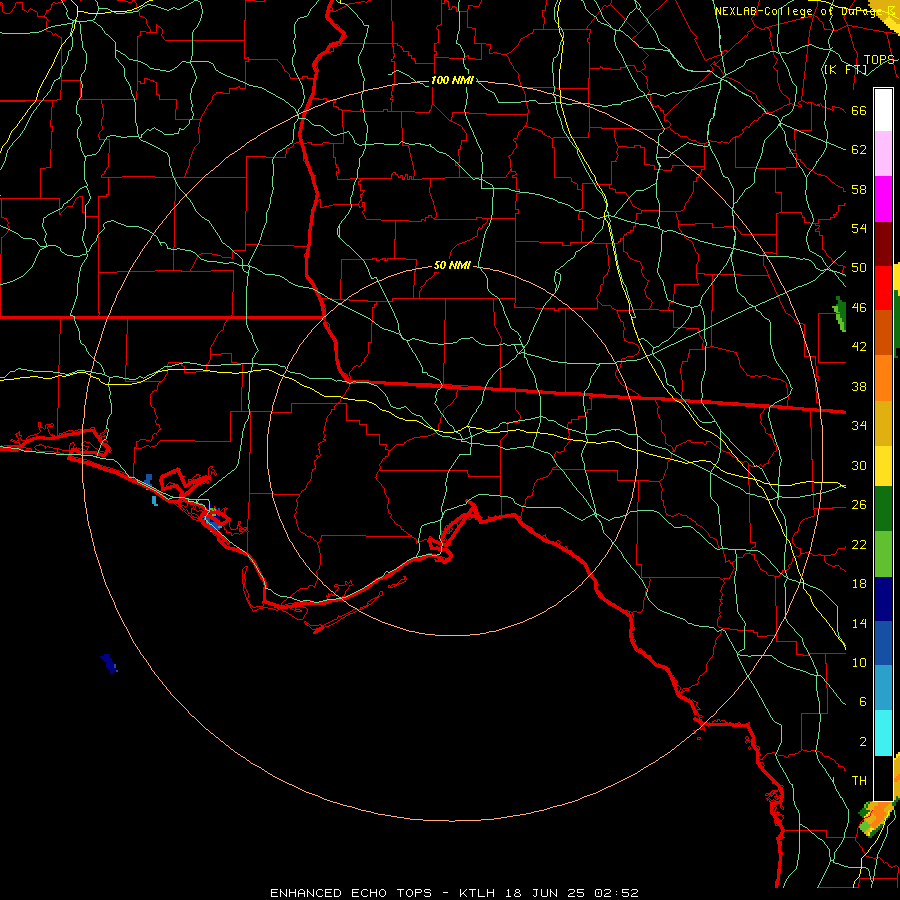Click the orange 38 kft legend swatch
Screen dimensions: 900x900
tap(883, 377)
